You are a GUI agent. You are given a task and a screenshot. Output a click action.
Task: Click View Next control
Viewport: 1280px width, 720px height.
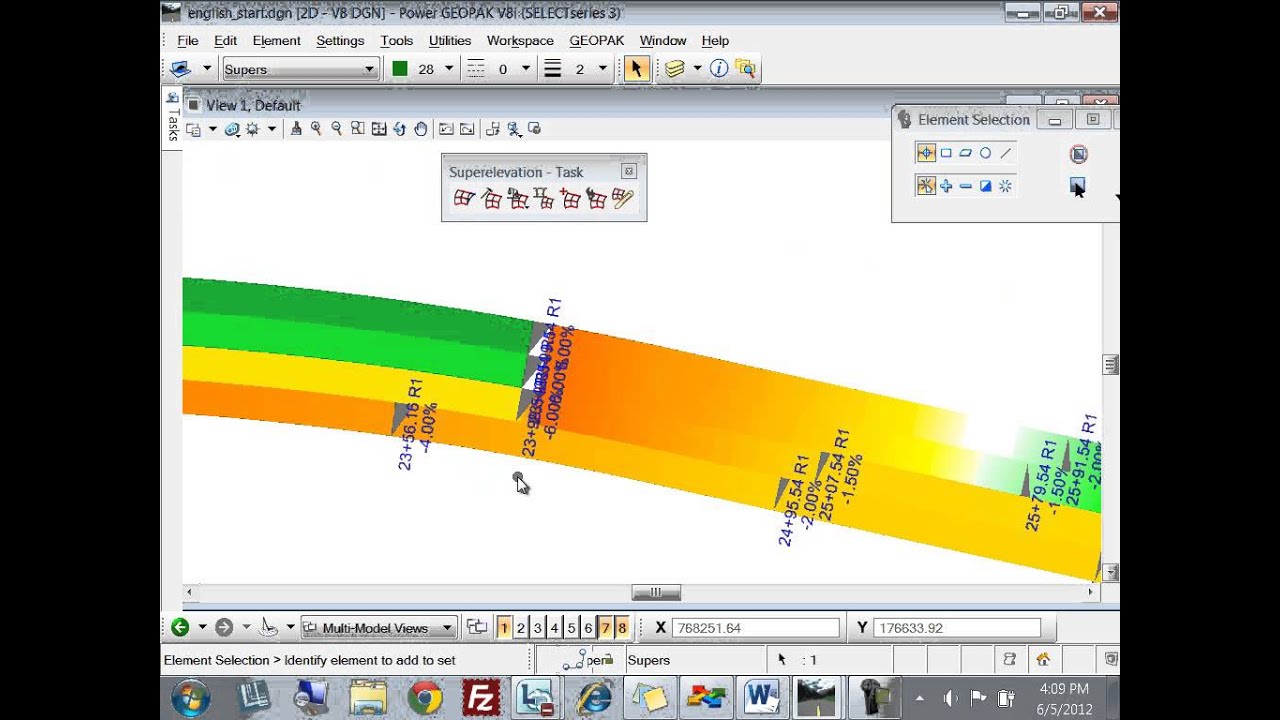tap(466, 129)
